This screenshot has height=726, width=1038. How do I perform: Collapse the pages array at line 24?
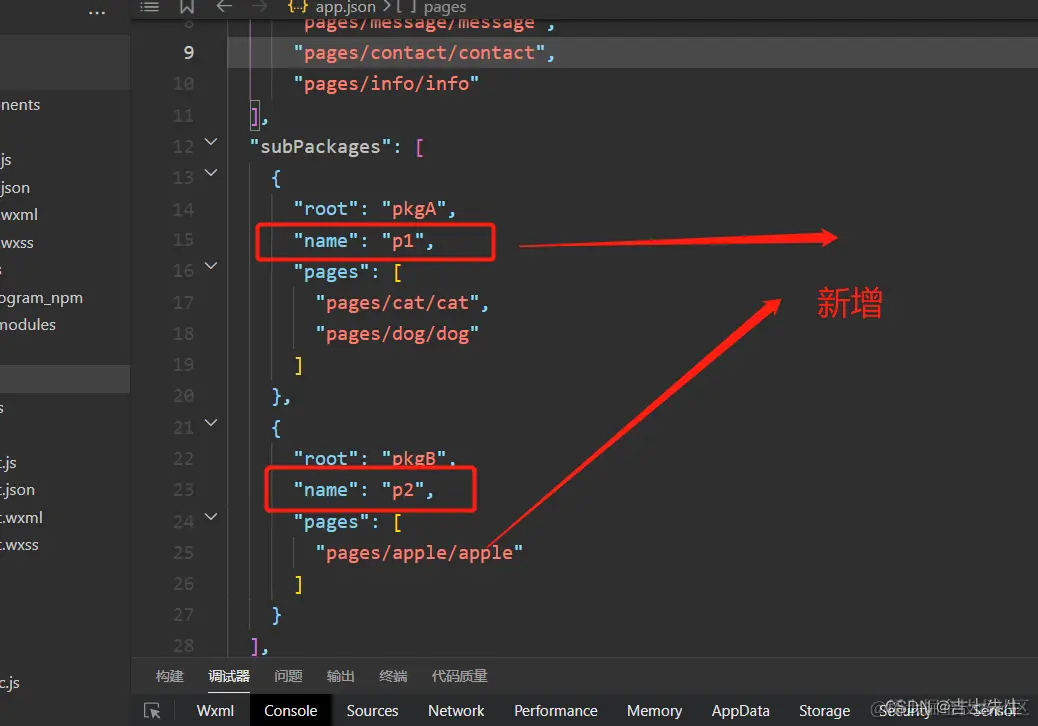pyautogui.click(x=211, y=517)
